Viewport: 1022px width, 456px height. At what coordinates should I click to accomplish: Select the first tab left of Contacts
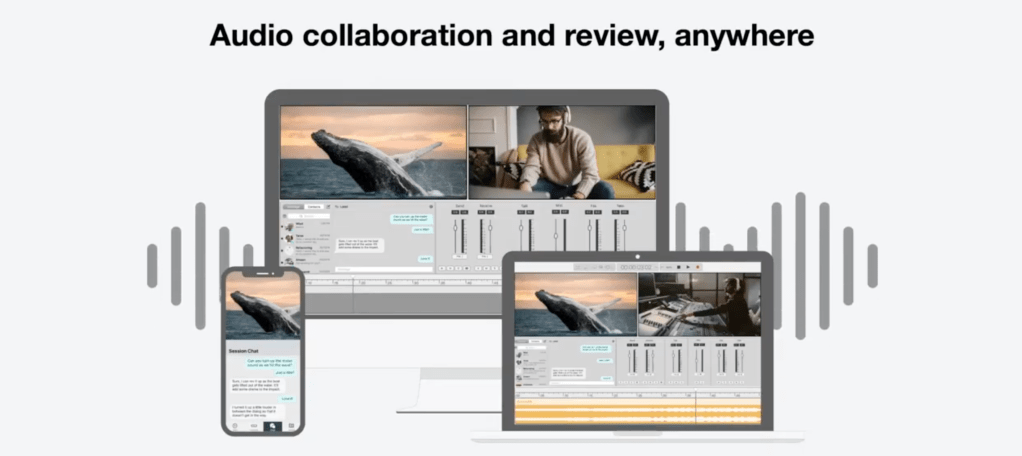click(x=293, y=206)
